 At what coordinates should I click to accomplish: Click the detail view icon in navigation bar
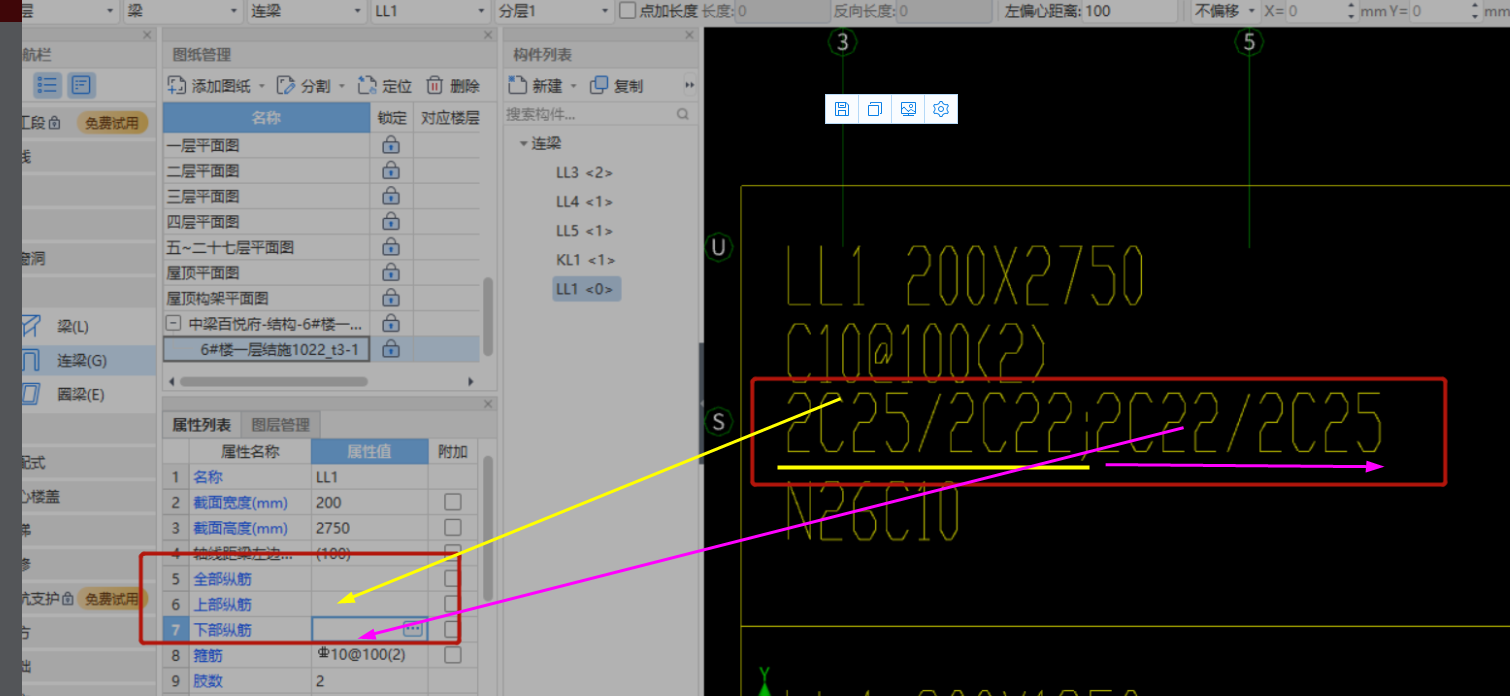[81, 85]
